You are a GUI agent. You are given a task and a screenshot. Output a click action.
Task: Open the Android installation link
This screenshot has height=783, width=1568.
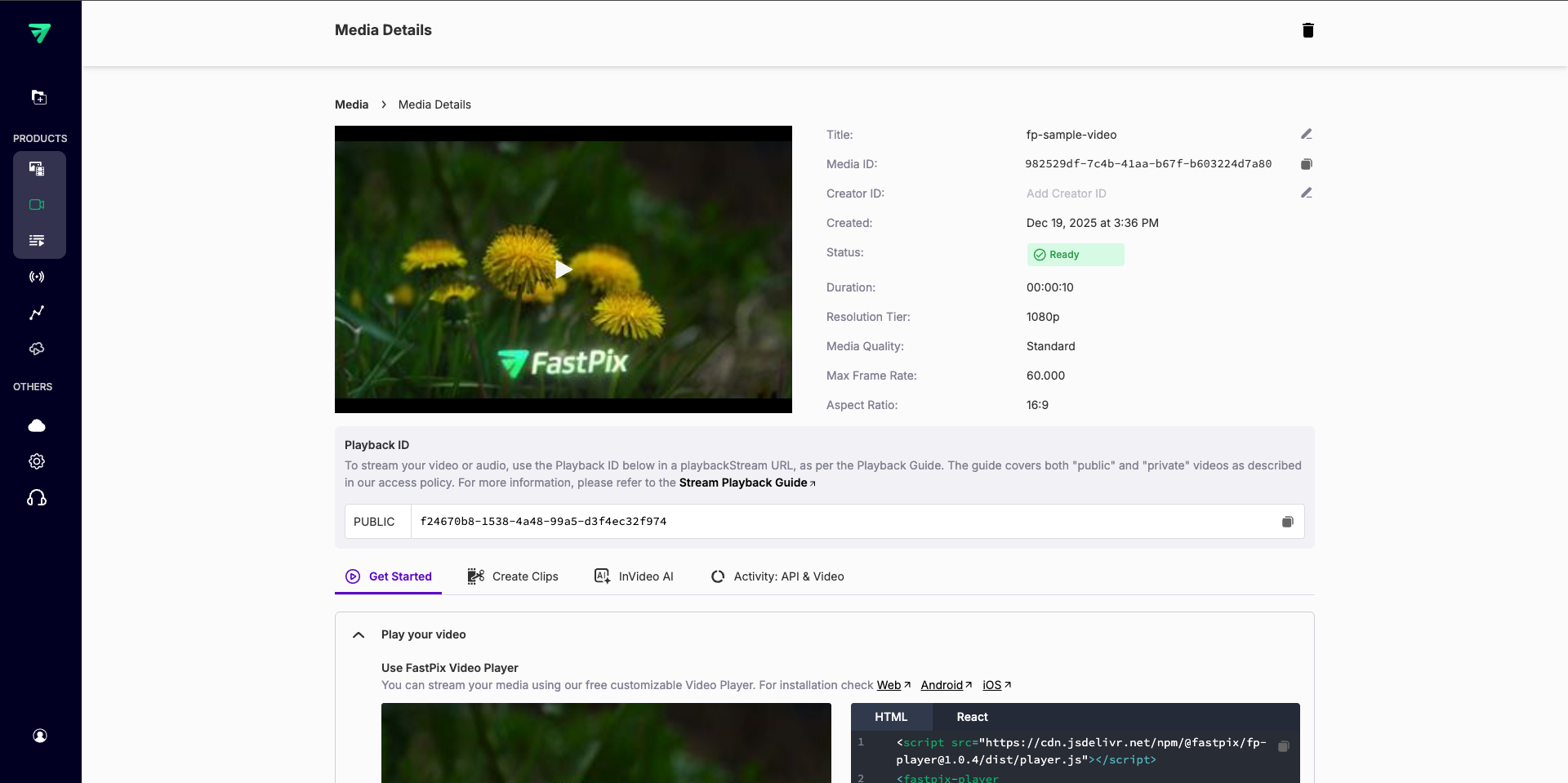[942, 686]
